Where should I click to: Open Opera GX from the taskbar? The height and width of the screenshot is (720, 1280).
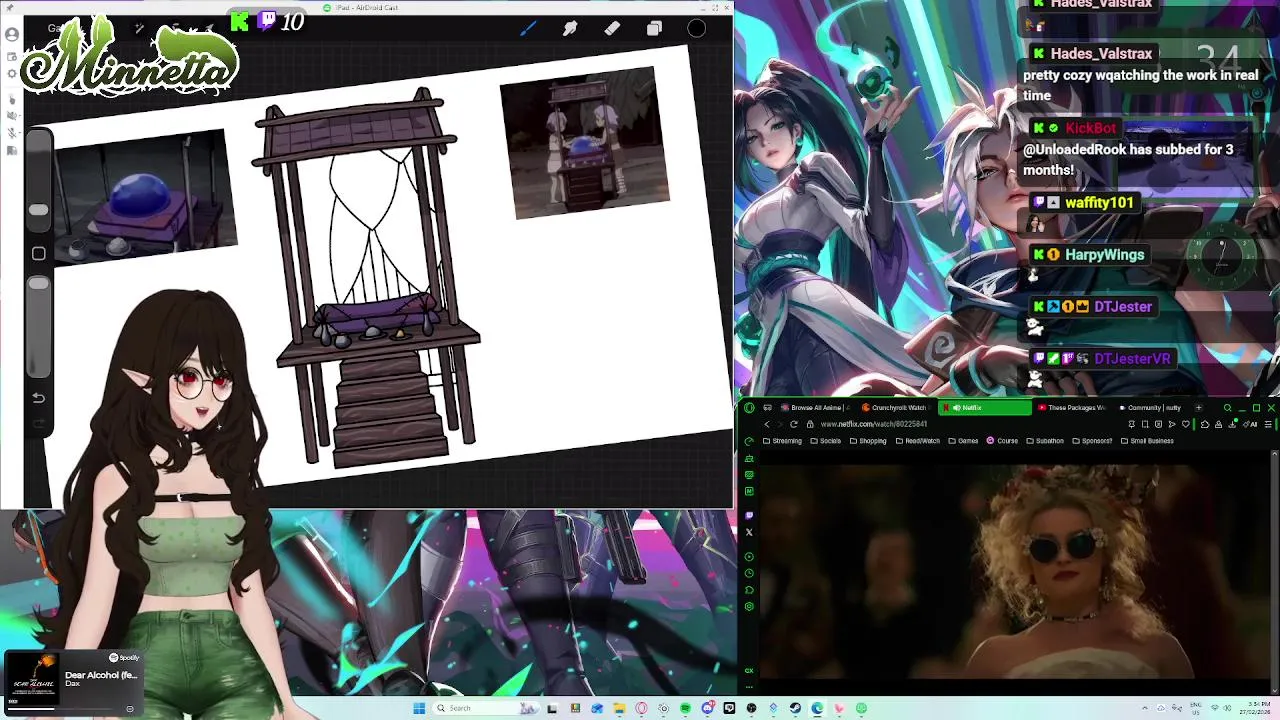641,708
